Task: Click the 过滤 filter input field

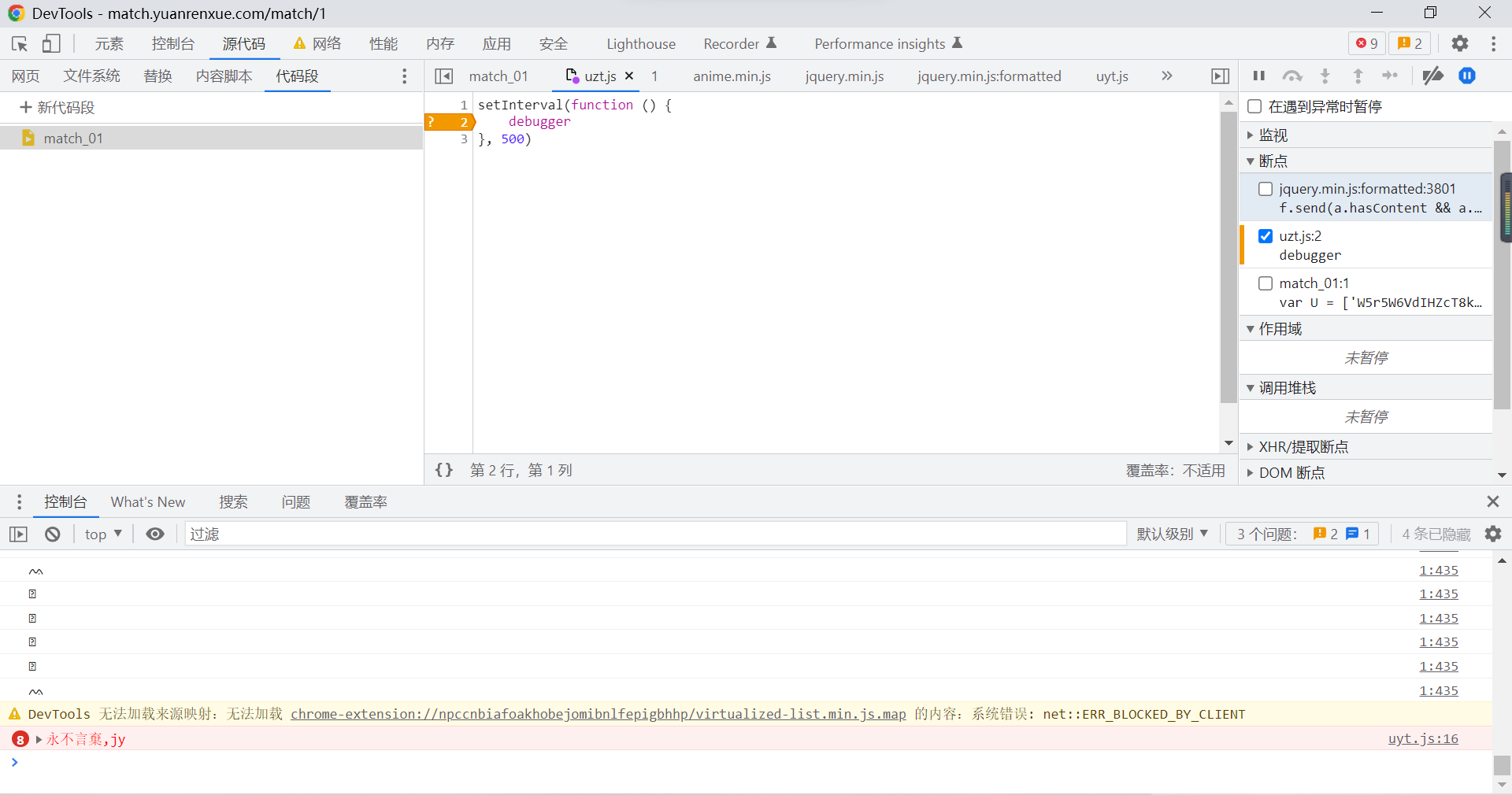Action: (x=655, y=534)
